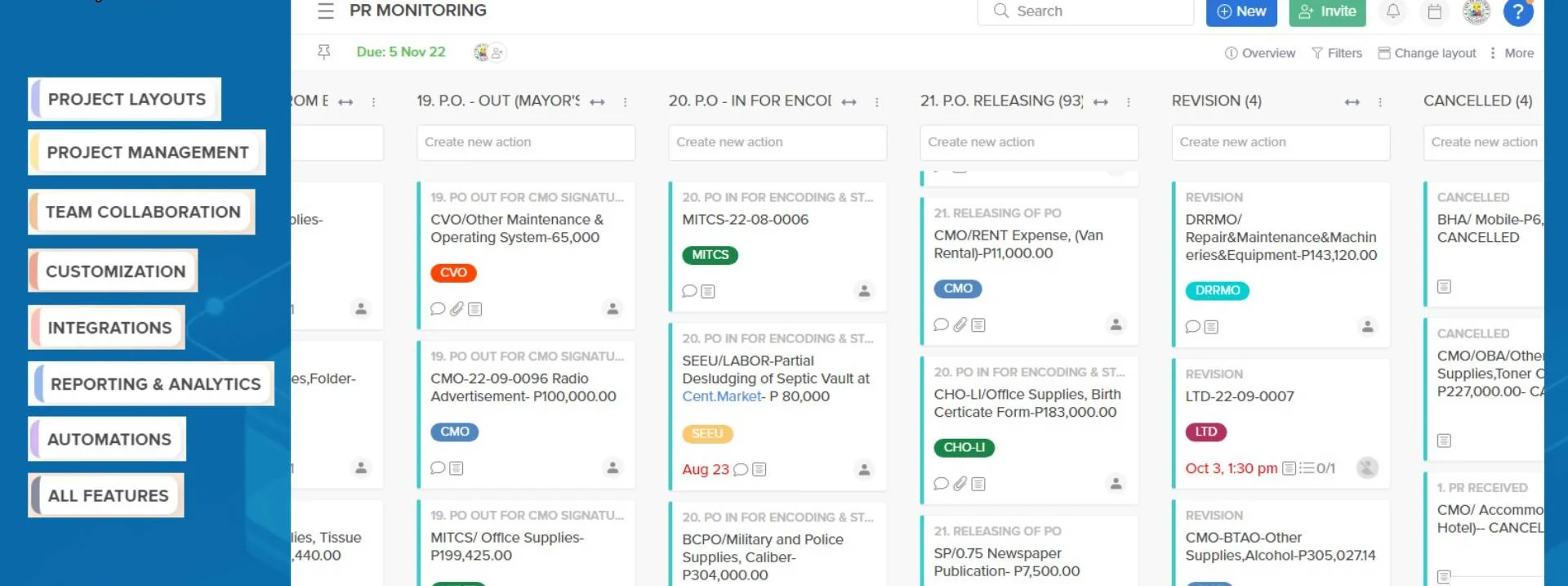Open the CMO-BTAO-Other Supplies,Alcohol card
Screen dimensions: 1568x586
(1281, 544)
